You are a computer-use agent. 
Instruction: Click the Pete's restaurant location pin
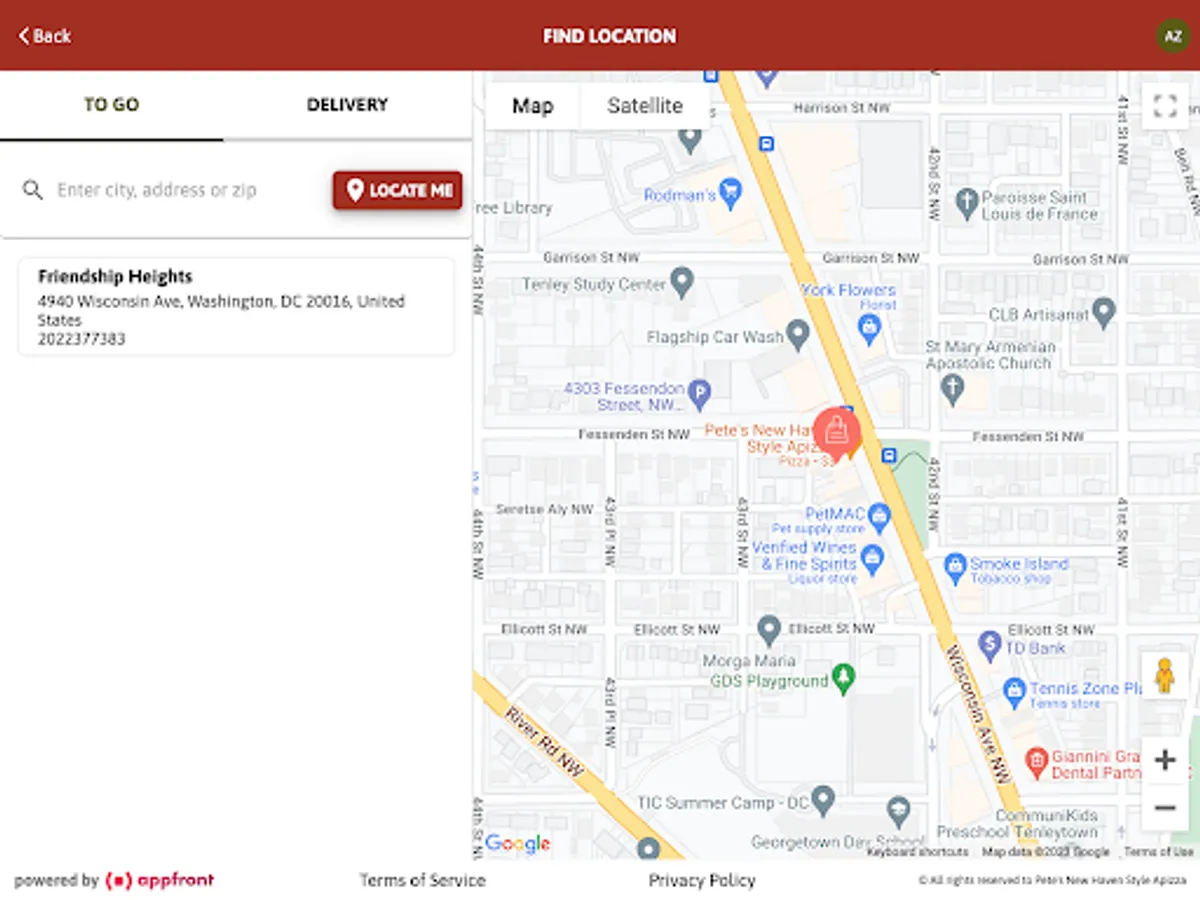(x=836, y=433)
